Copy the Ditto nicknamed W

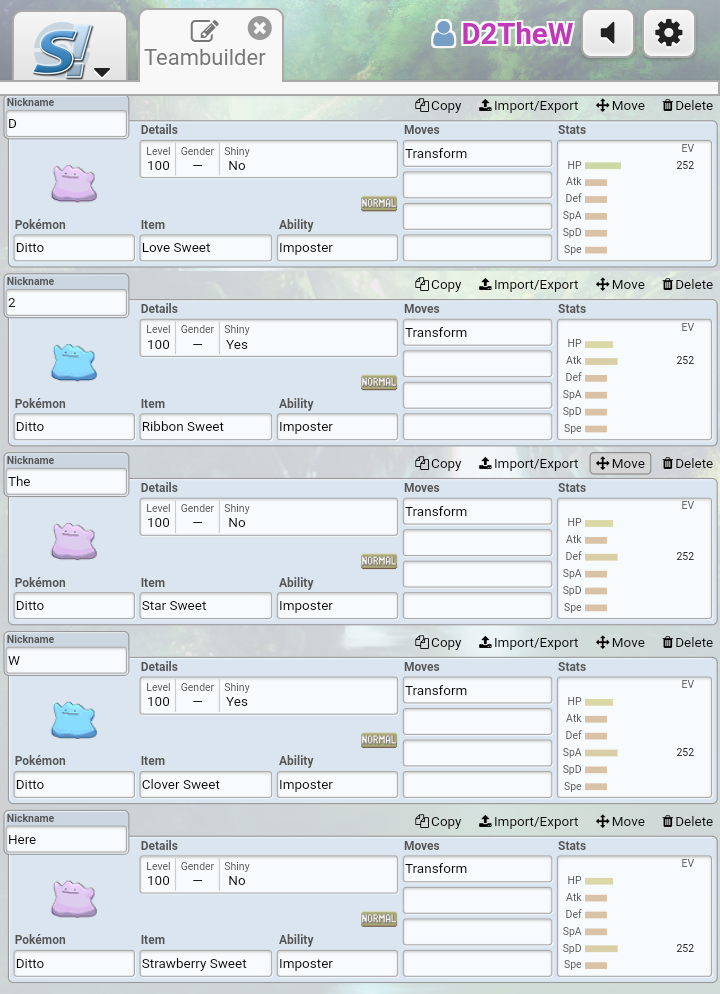pos(438,642)
